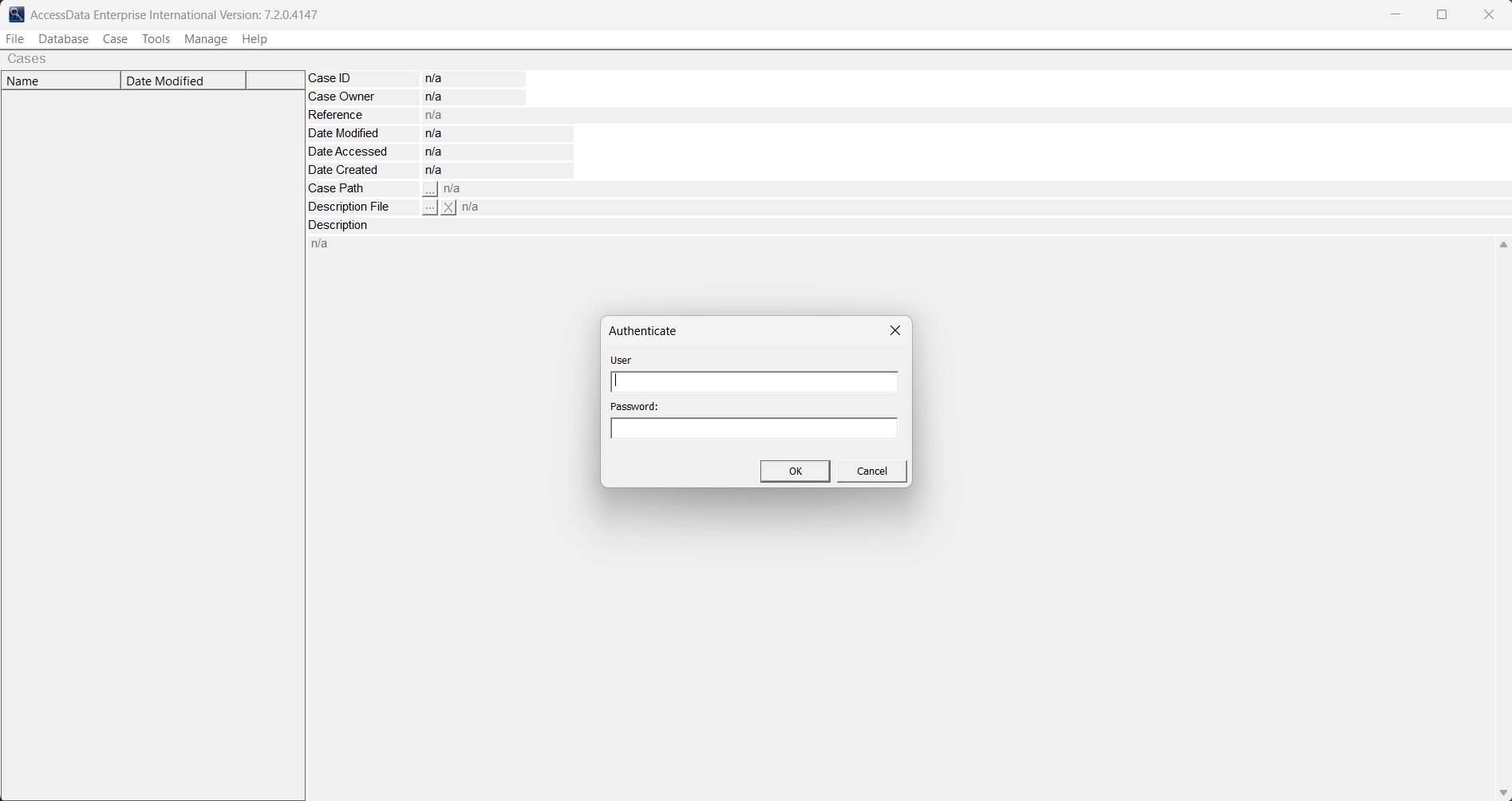
Task: Confirm login with OK button
Action: tap(795, 472)
